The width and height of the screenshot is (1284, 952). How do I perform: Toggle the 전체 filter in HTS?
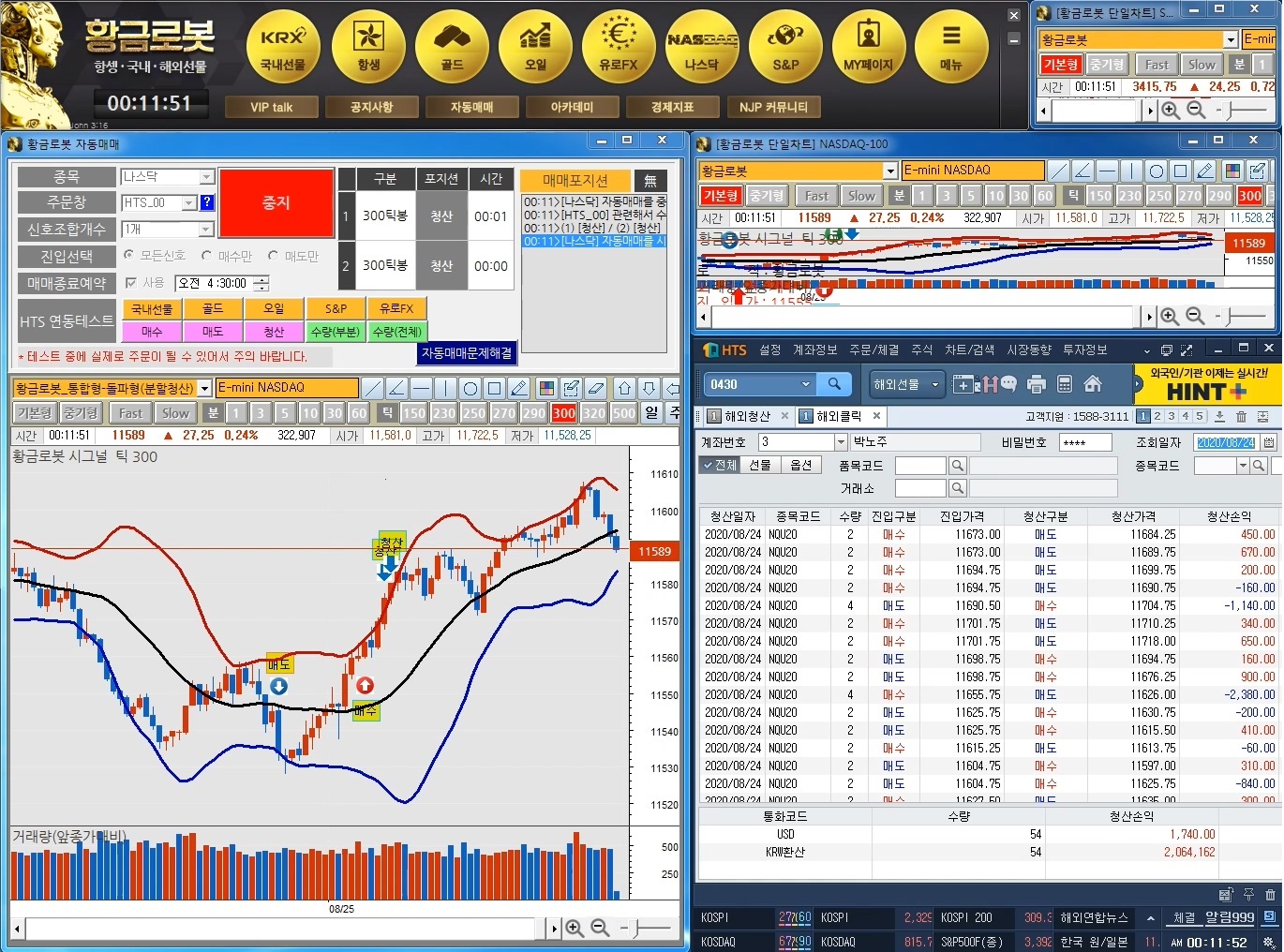tap(721, 465)
